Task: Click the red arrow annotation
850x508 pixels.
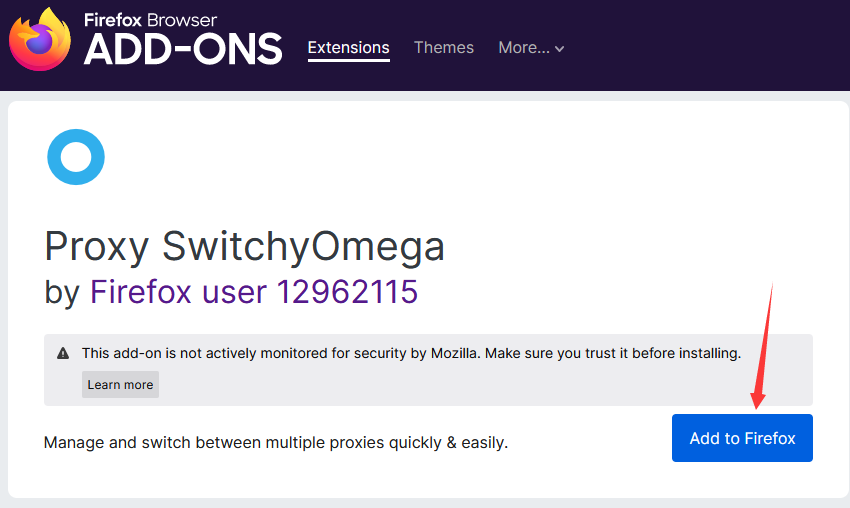Action: [x=762, y=347]
